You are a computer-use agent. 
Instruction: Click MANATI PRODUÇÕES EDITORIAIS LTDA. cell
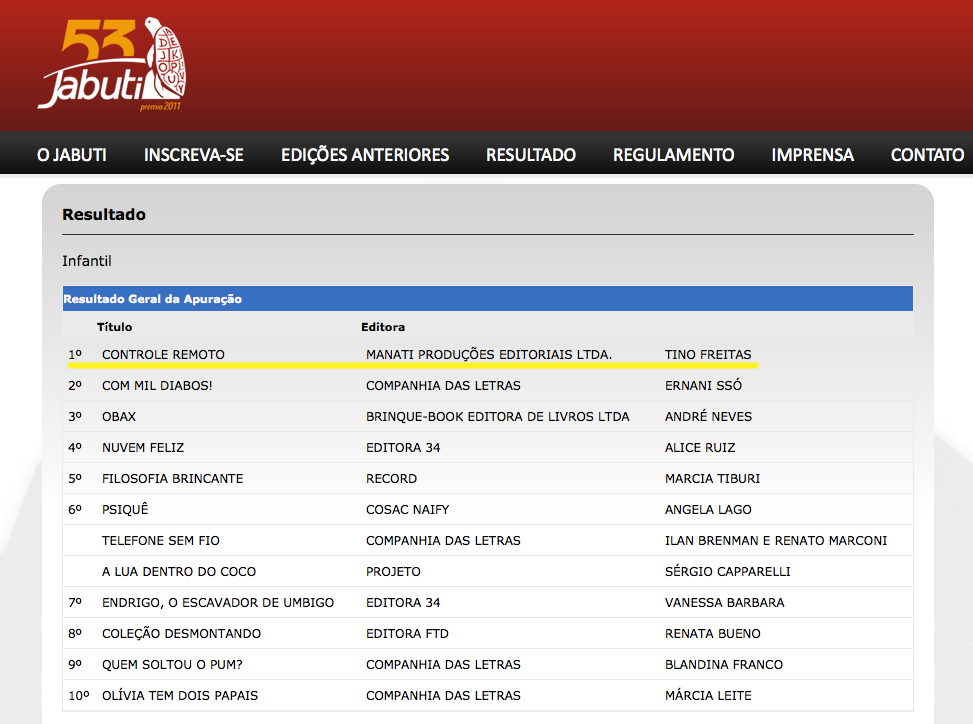pyautogui.click(x=489, y=354)
